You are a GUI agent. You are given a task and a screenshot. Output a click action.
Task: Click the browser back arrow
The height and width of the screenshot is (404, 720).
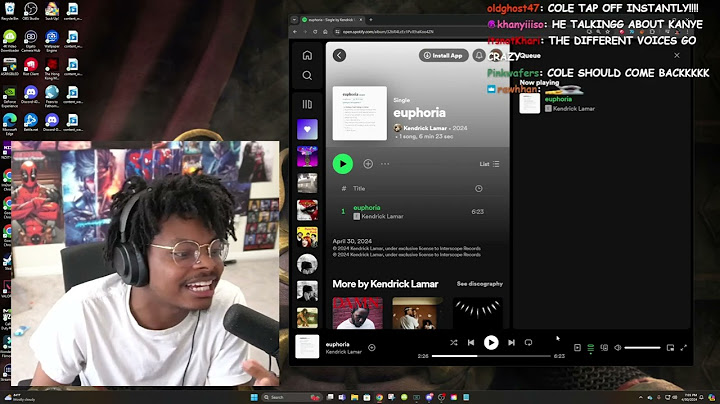click(x=295, y=32)
